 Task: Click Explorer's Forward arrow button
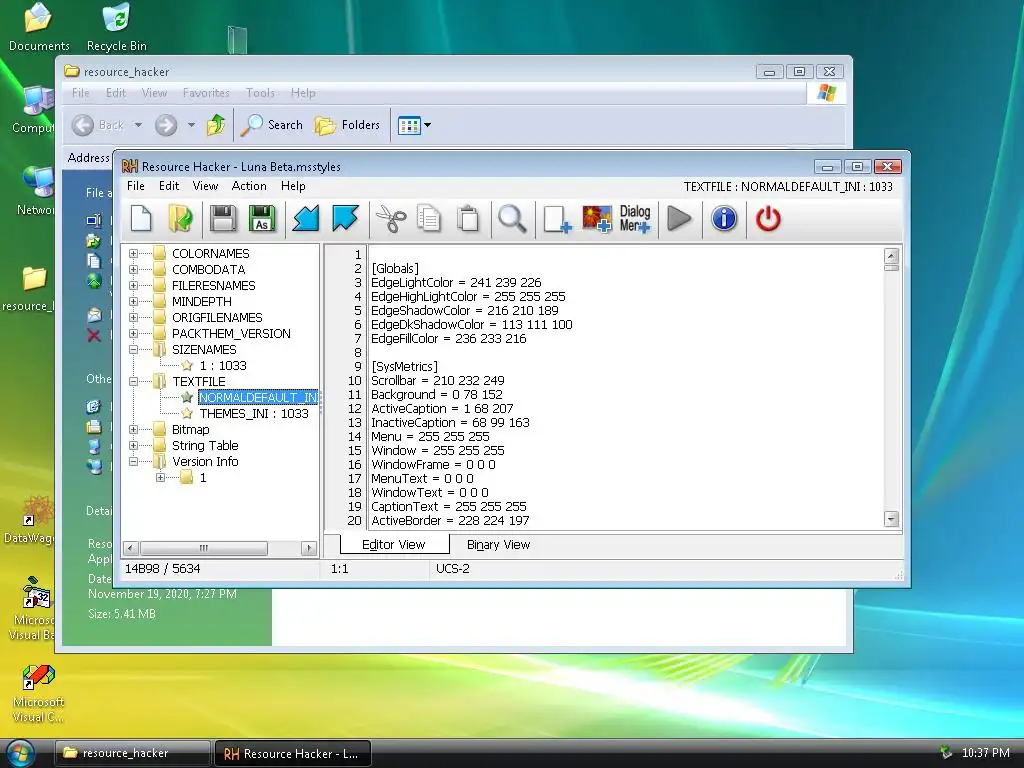[166, 125]
